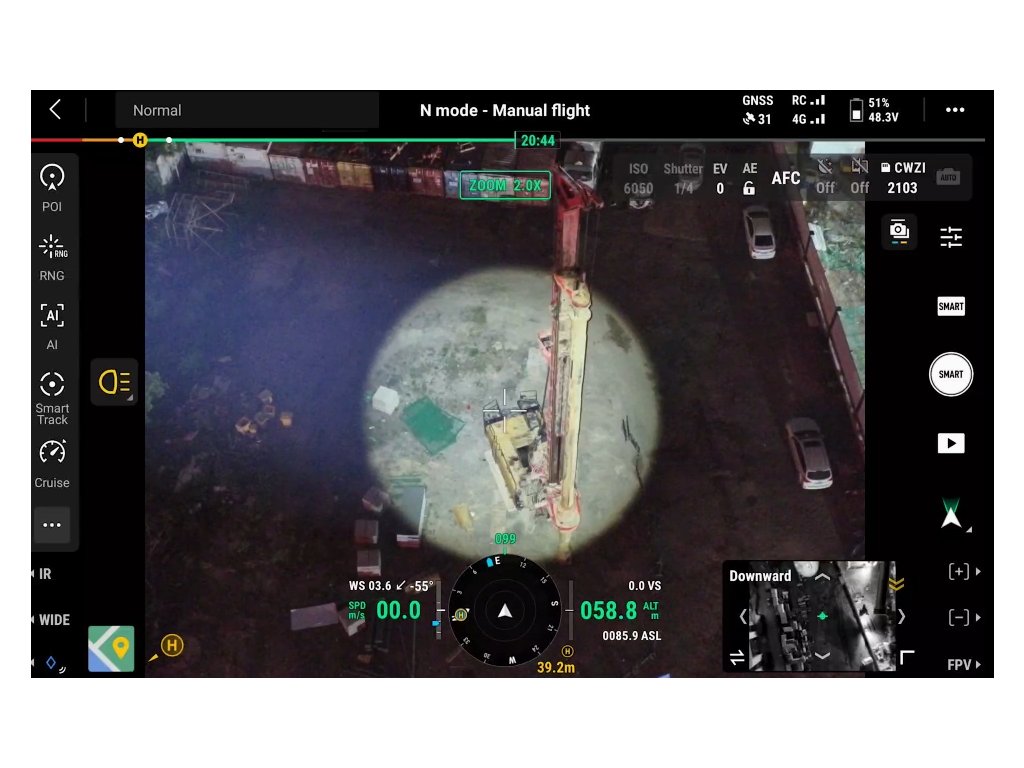This screenshot has height=768, width=1024.
Task: Tap the battery level progress bar
Action: 507,140
